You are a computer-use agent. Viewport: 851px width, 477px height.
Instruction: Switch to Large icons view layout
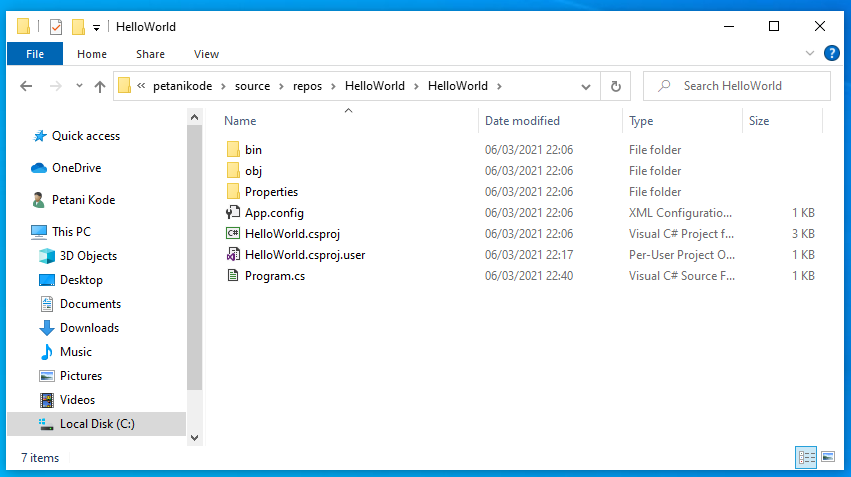(828, 457)
